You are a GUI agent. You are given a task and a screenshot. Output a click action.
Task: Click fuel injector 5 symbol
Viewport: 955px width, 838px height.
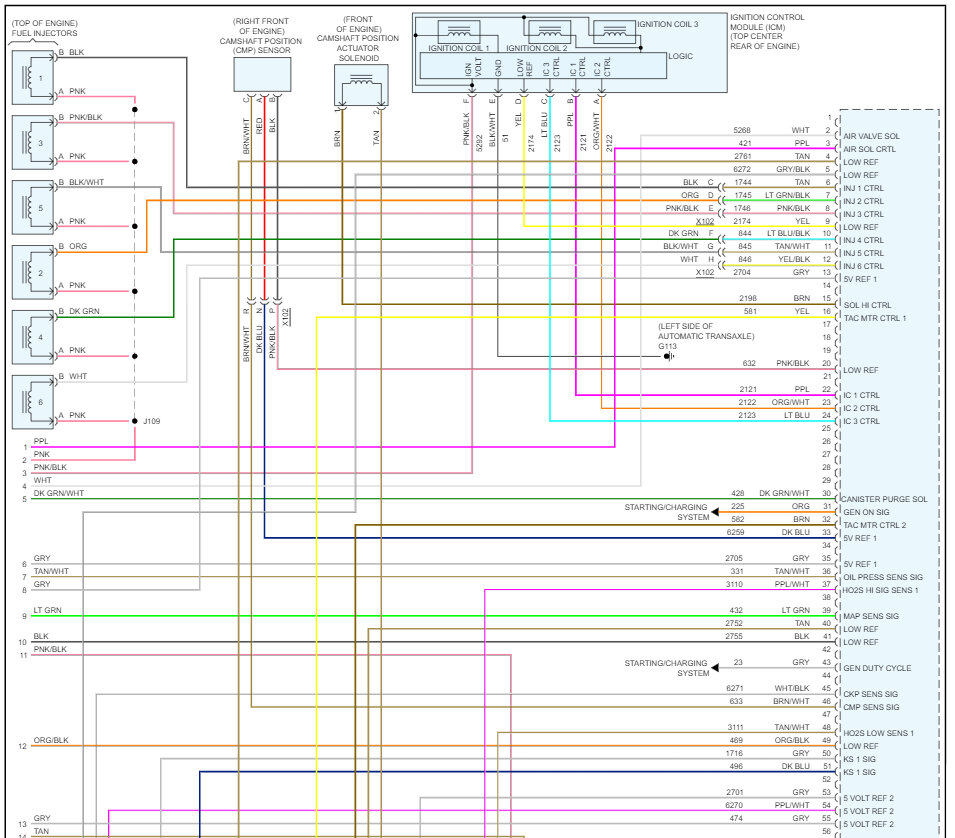point(33,208)
